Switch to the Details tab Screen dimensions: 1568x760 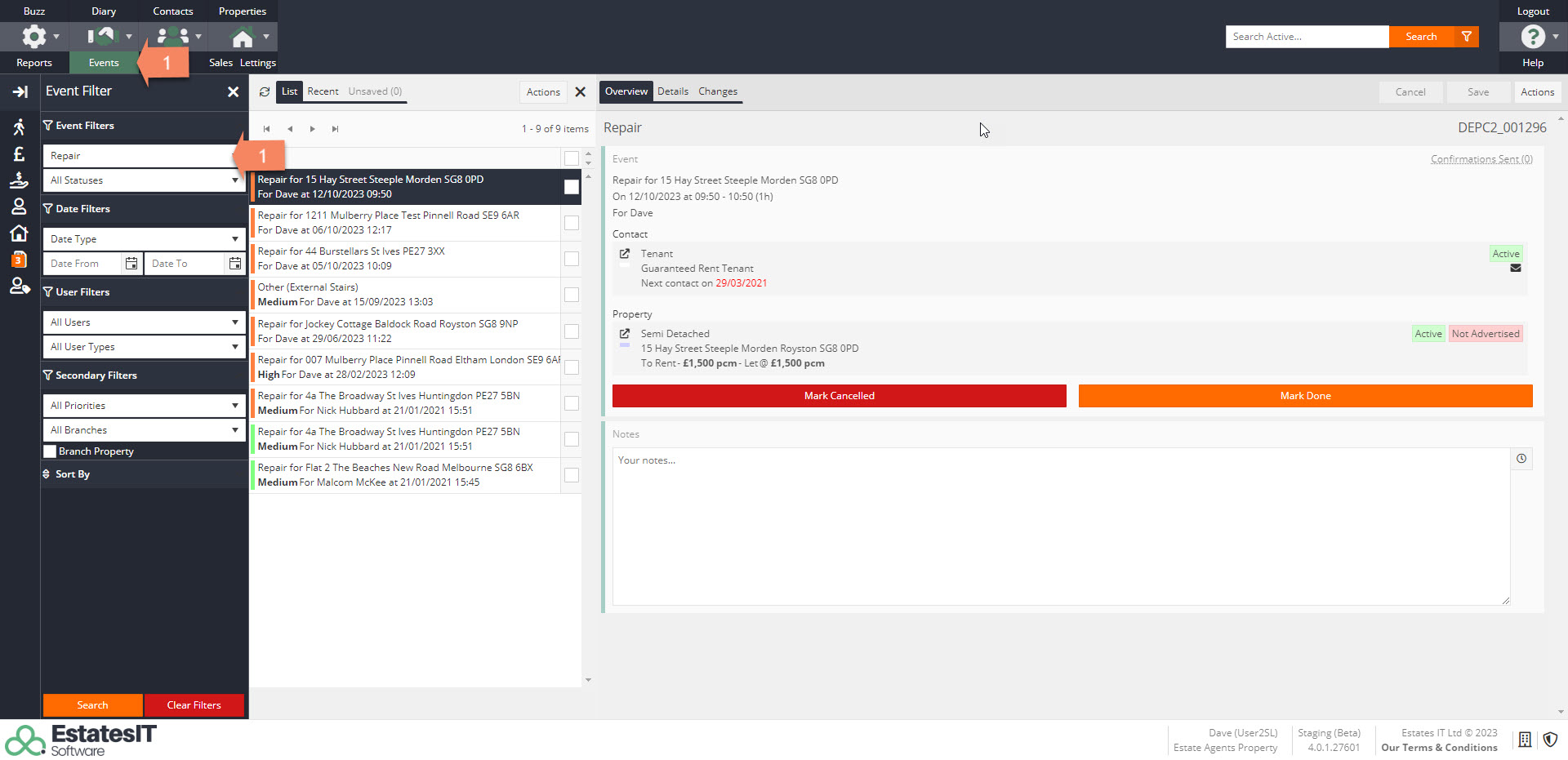(x=672, y=91)
